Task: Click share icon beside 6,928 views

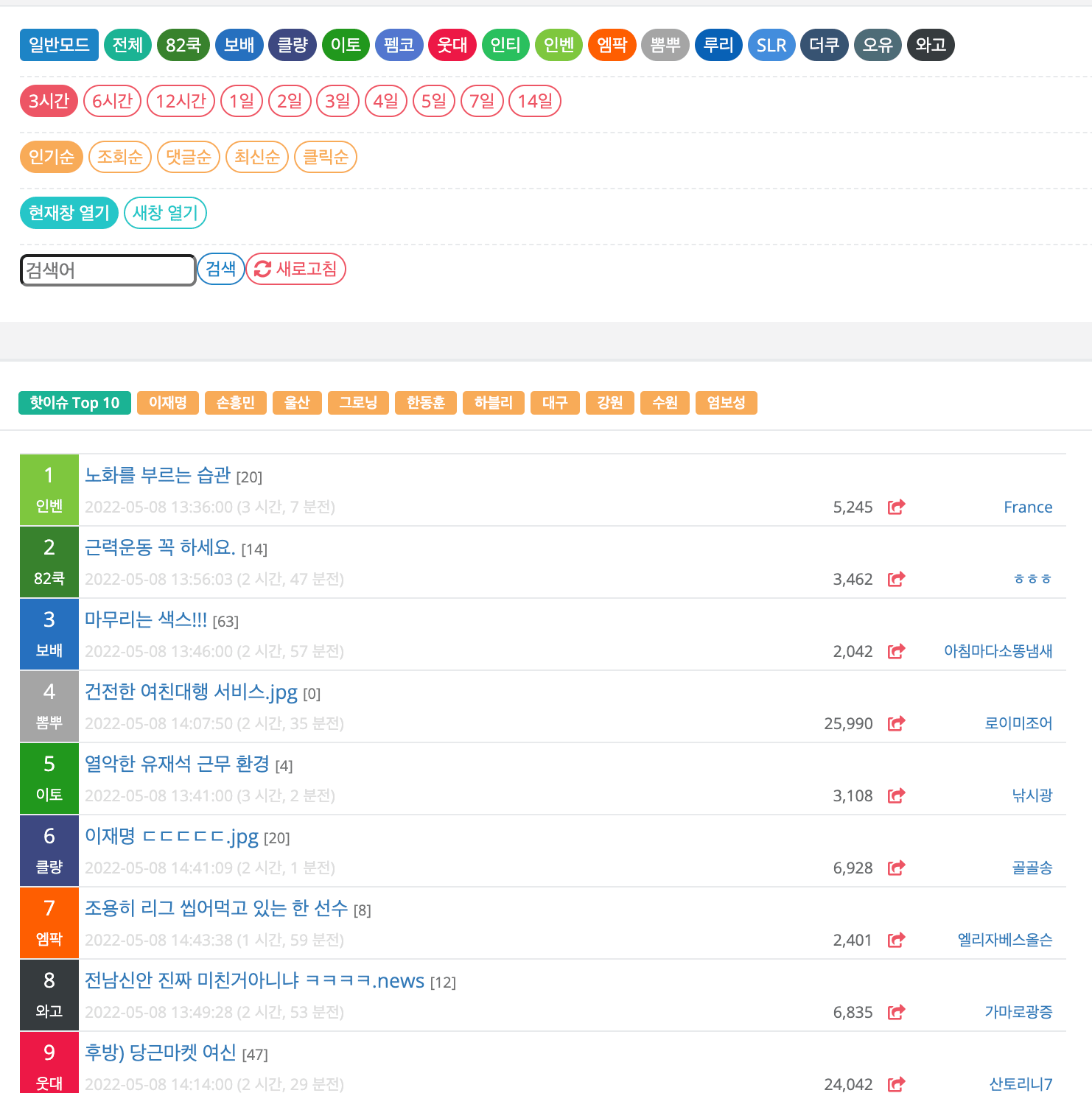Action: 896,868
